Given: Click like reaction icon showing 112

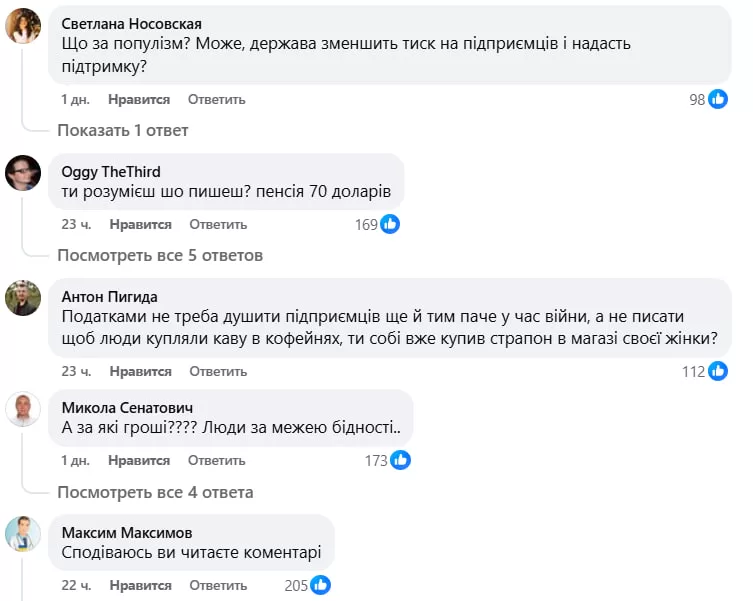Looking at the screenshot, I should [718, 371].
